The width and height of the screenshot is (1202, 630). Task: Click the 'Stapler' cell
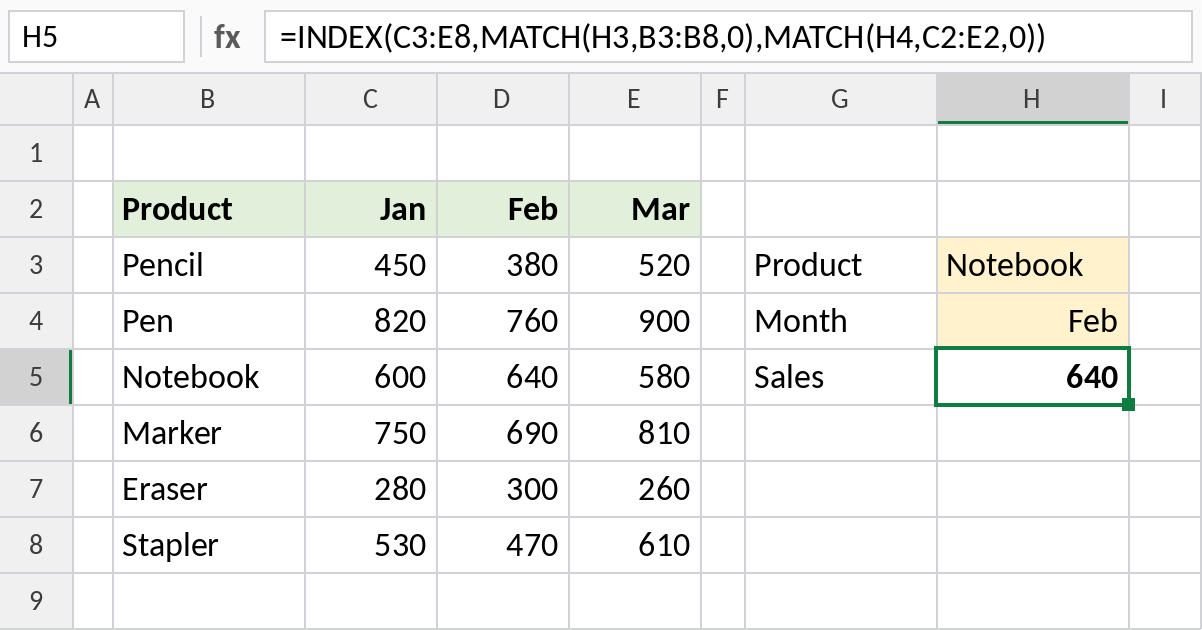point(209,545)
